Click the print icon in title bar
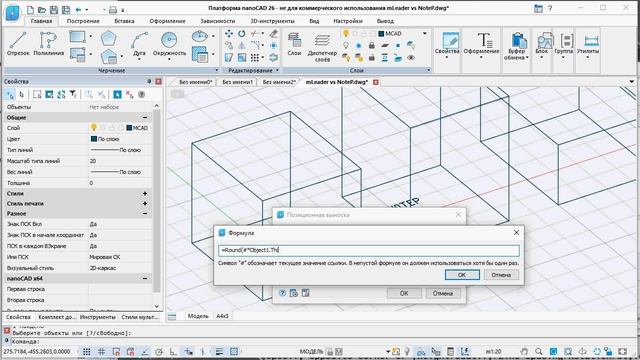The width and height of the screenshot is (640, 360). tap(113, 9)
